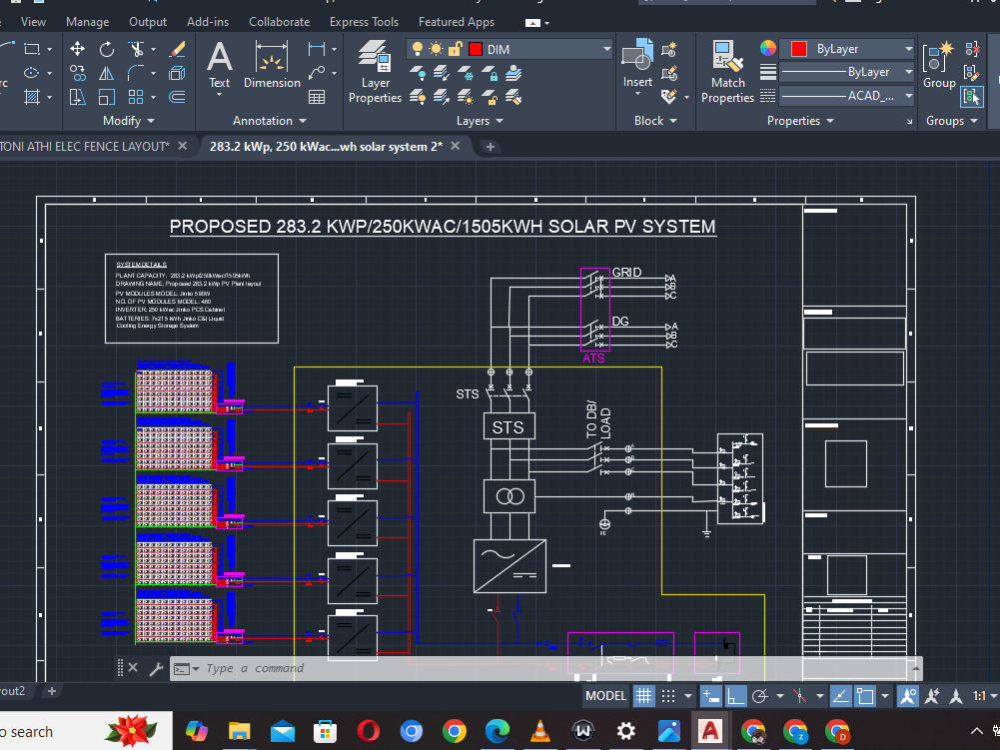Open the Express Tools ribbon tab

click(x=364, y=22)
